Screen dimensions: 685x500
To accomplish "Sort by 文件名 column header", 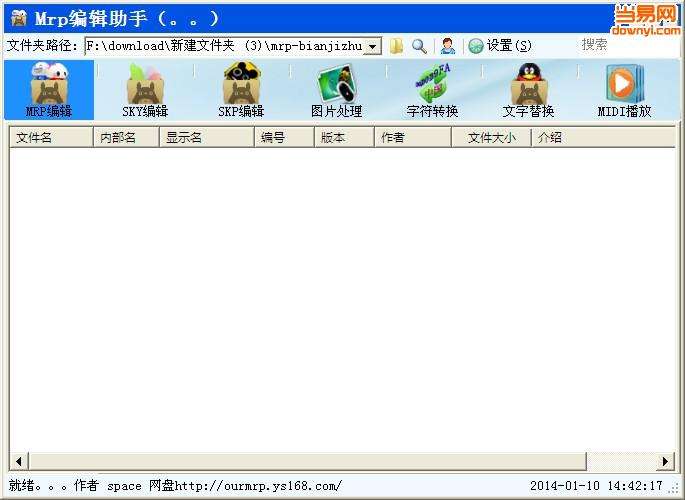I will click(x=51, y=138).
